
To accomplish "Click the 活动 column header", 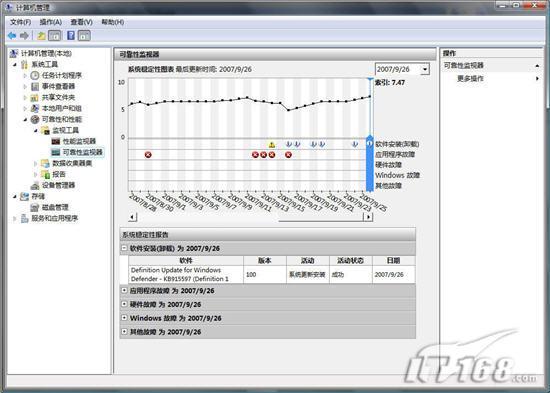I will click(308, 260).
